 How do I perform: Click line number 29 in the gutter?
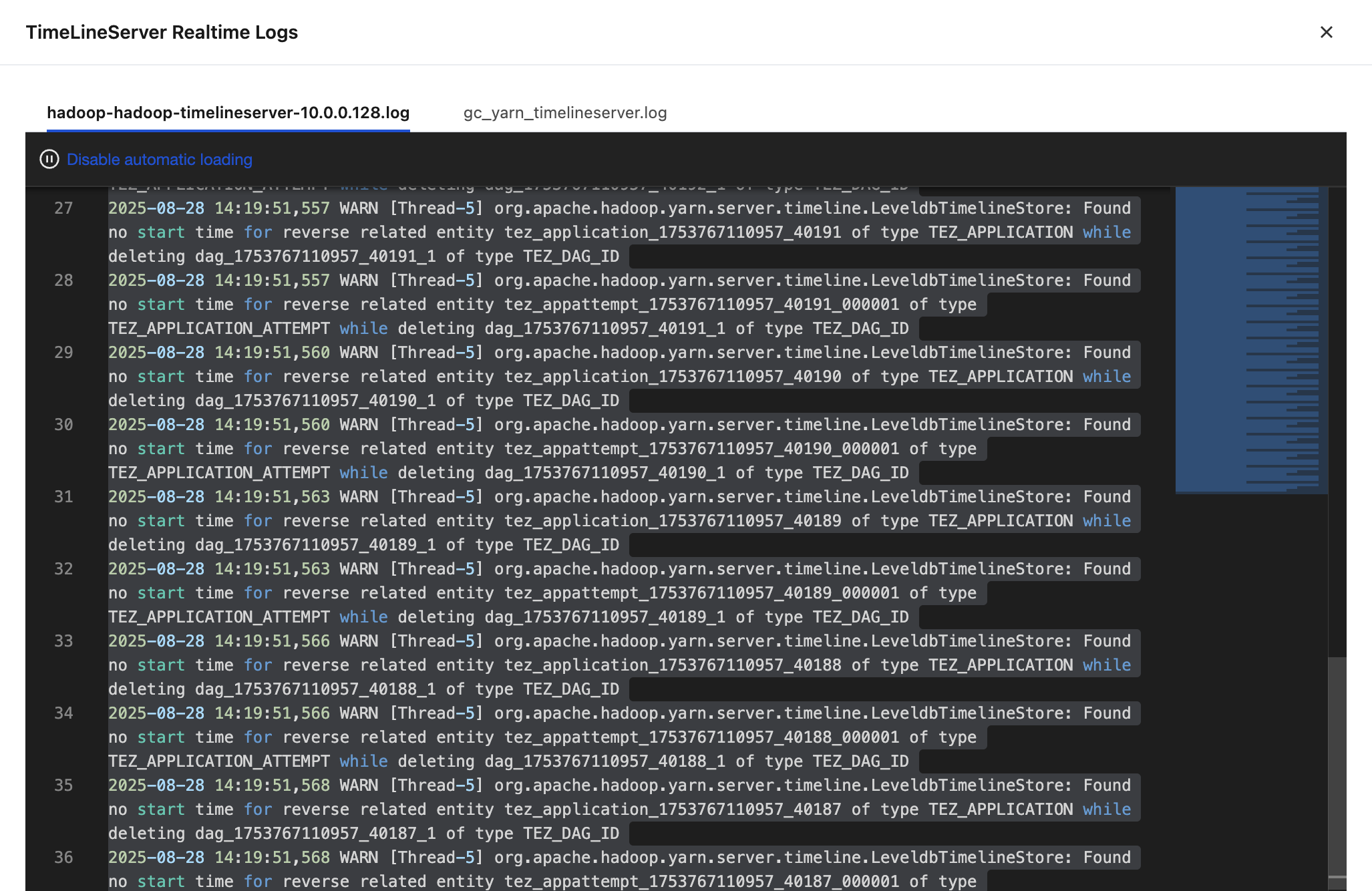tap(63, 353)
